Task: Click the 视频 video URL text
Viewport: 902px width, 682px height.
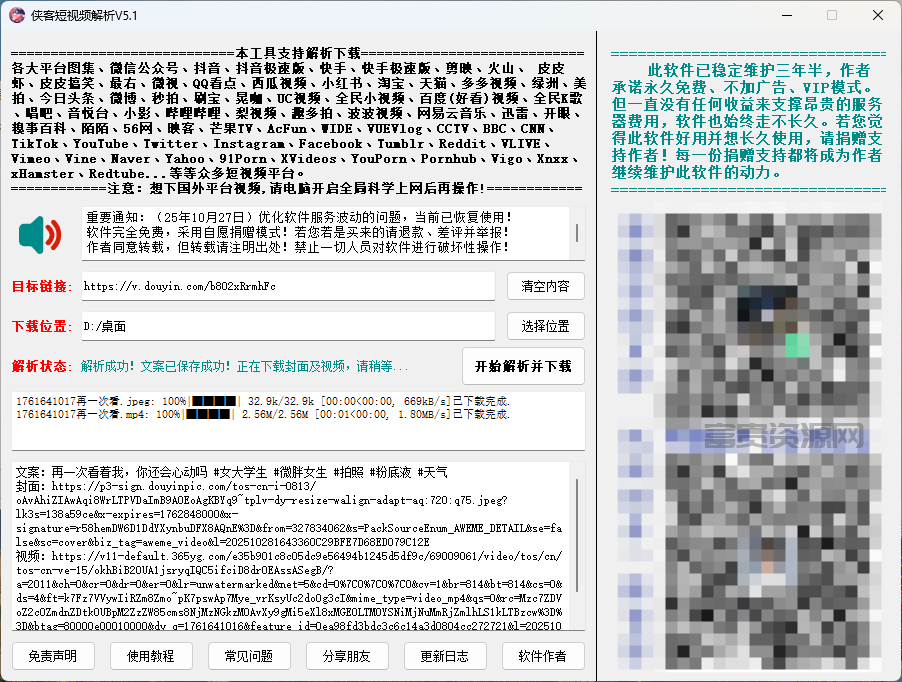Action: tap(289, 591)
